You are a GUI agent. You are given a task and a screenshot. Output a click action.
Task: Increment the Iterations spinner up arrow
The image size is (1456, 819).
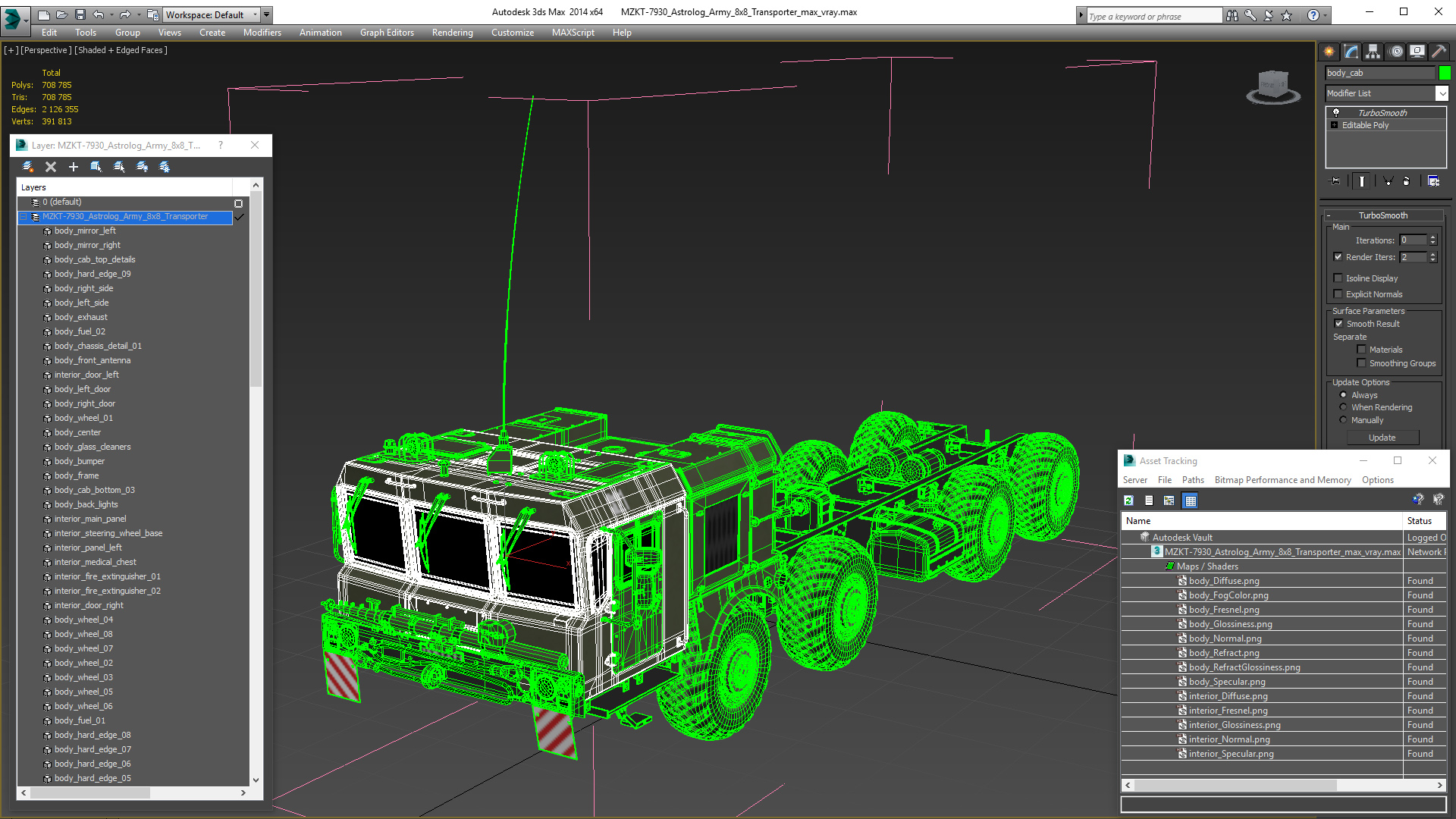click(x=1433, y=237)
